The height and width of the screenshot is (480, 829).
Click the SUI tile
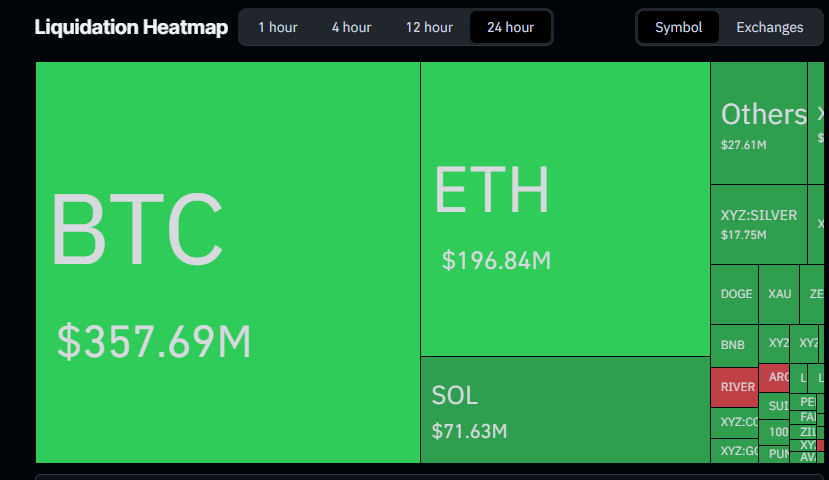(x=776, y=406)
